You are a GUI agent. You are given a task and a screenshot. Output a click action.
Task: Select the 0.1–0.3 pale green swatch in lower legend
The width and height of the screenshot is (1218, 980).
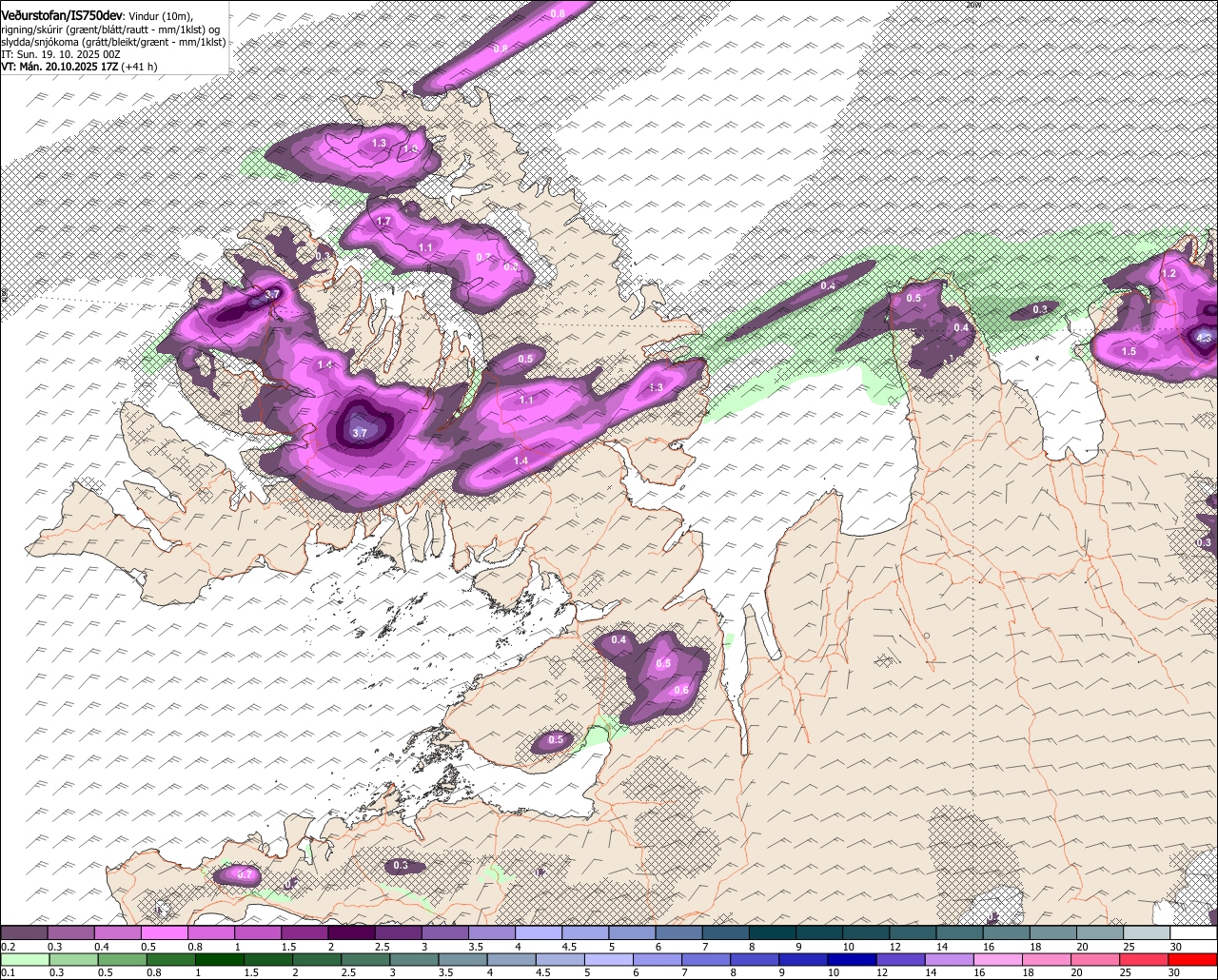pos(25,958)
